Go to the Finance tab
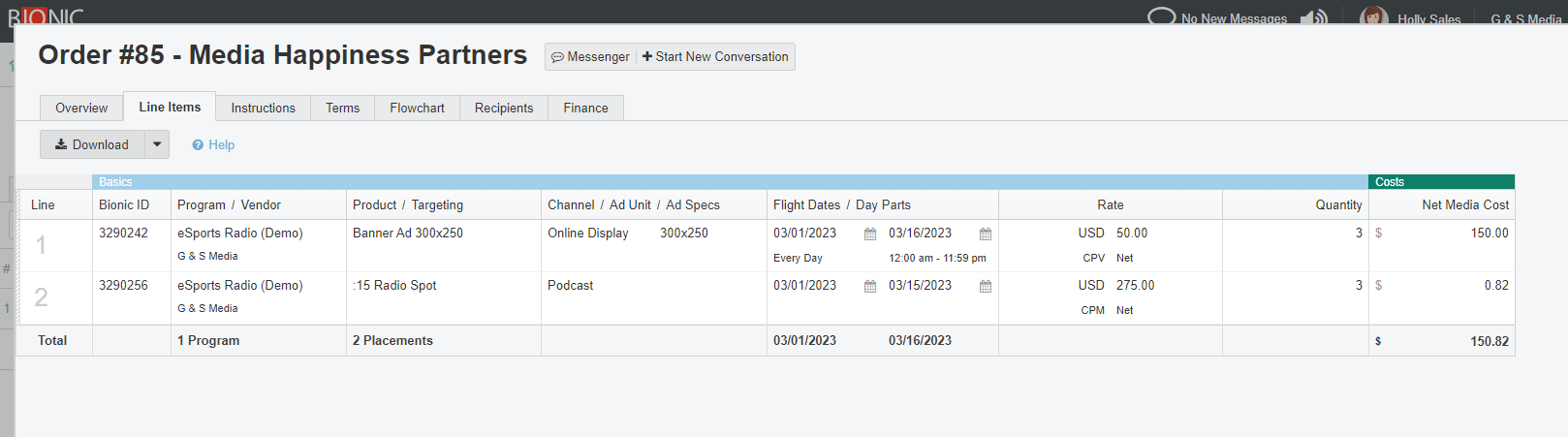This screenshot has width=1568, height=437. click(x=585, y=108)
